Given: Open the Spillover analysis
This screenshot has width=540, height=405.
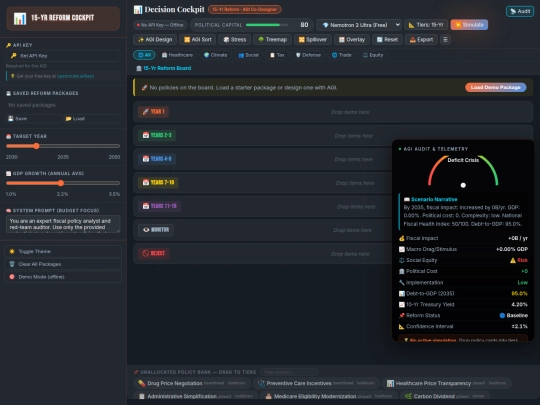Looking at the screenshot, I should 313,40.
